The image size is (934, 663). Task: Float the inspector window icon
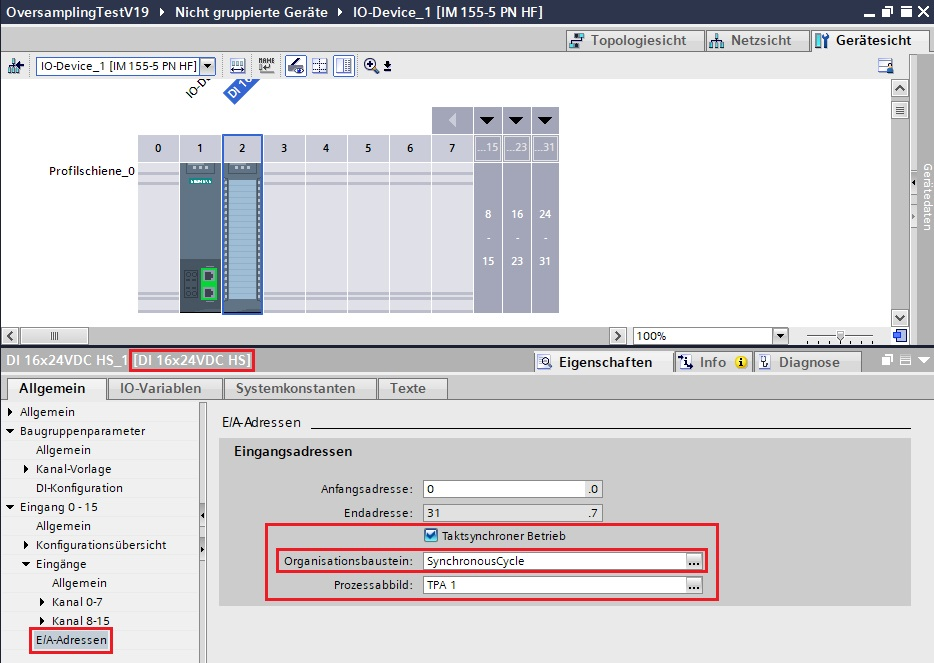(888, 360)
